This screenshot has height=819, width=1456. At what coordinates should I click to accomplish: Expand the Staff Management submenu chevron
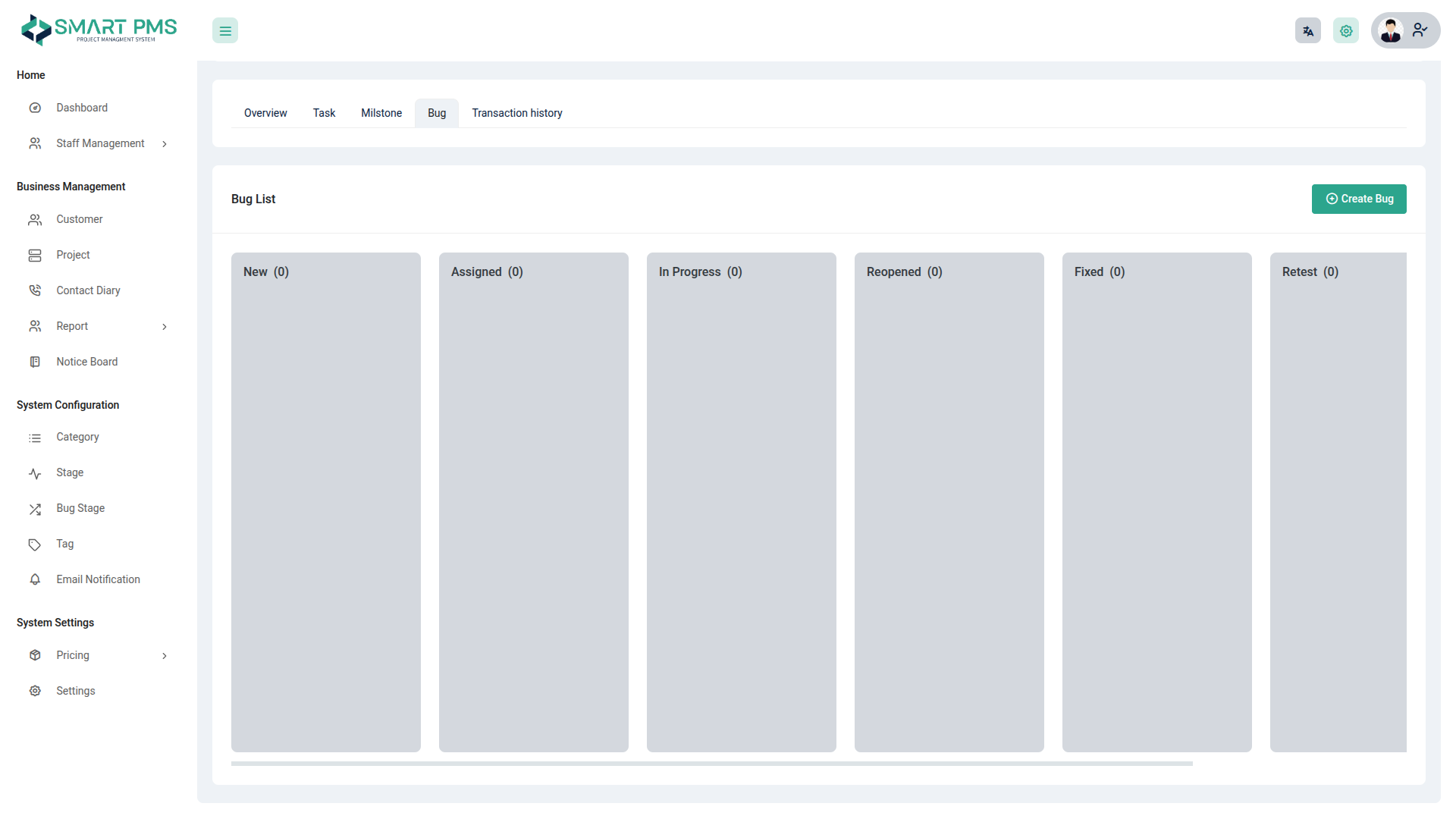point(165,144)
